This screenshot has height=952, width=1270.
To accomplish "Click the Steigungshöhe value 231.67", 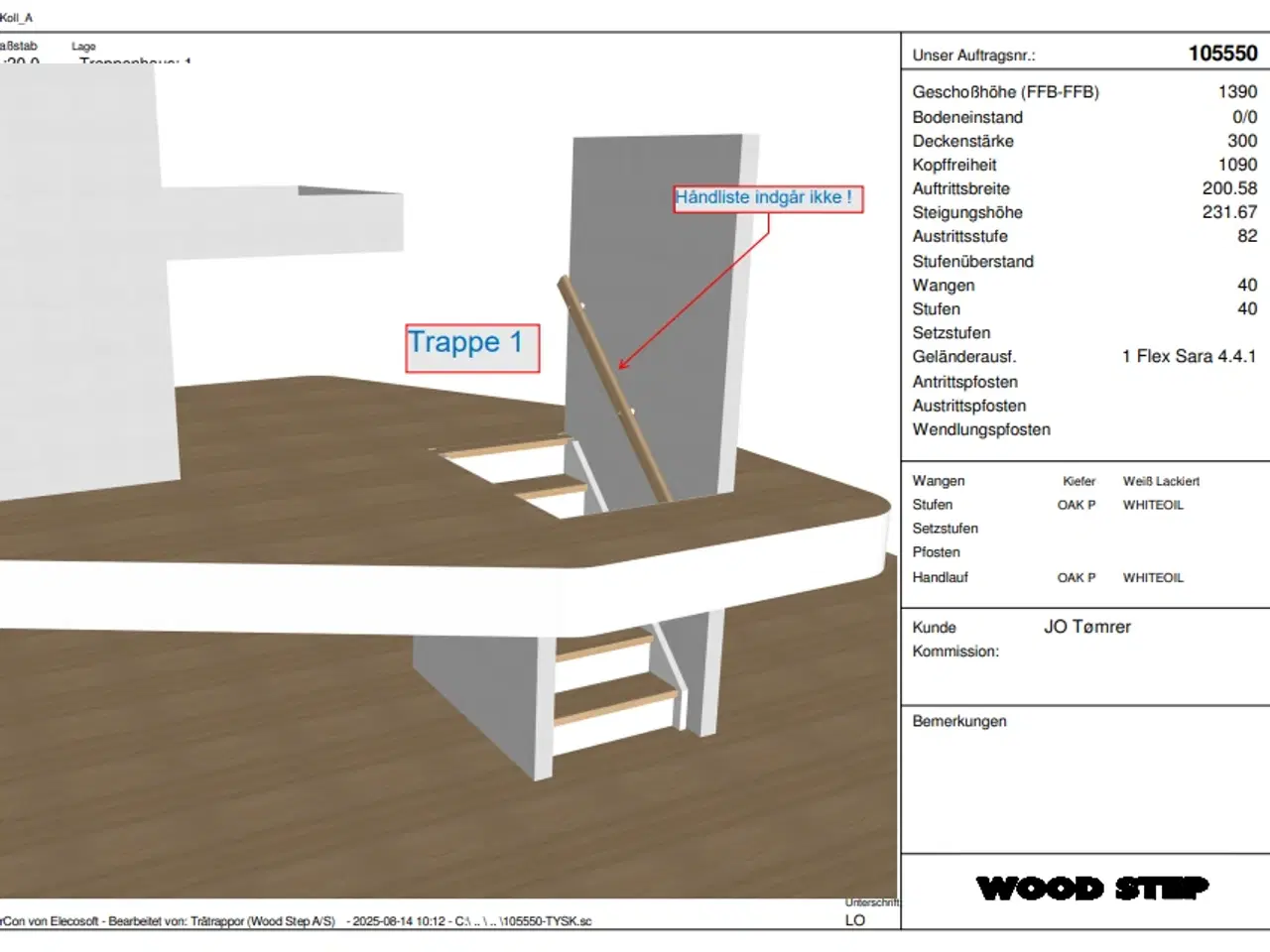I will 1228,212.
